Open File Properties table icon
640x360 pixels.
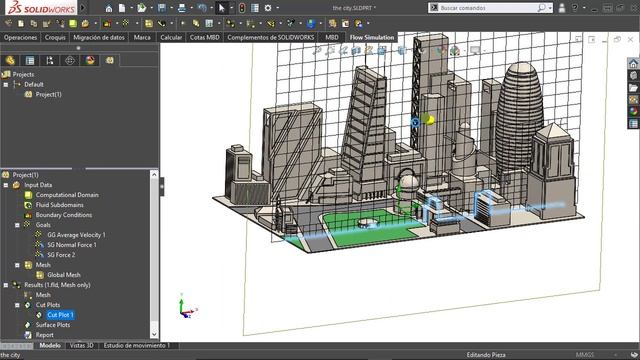[255, 8]
